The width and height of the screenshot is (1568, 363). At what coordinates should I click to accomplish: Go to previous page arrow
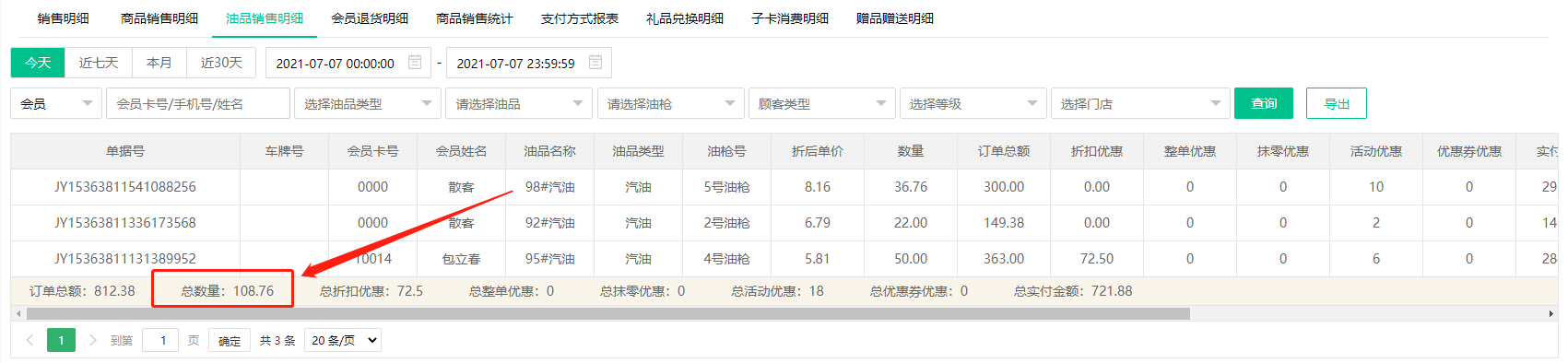[29, 340]
